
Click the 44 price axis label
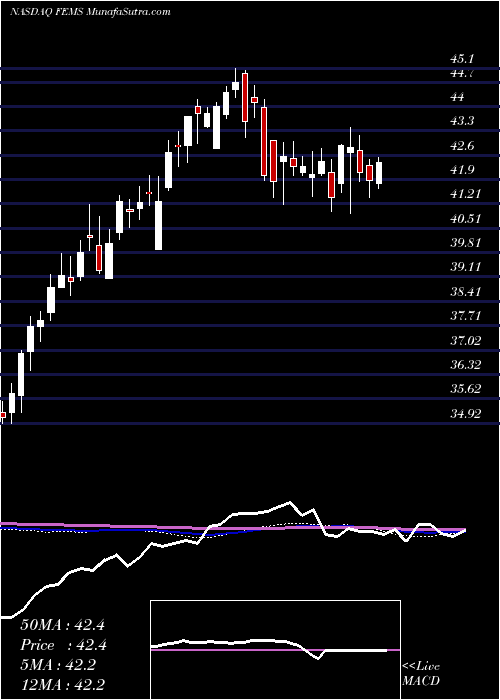[x=458, y=97]
